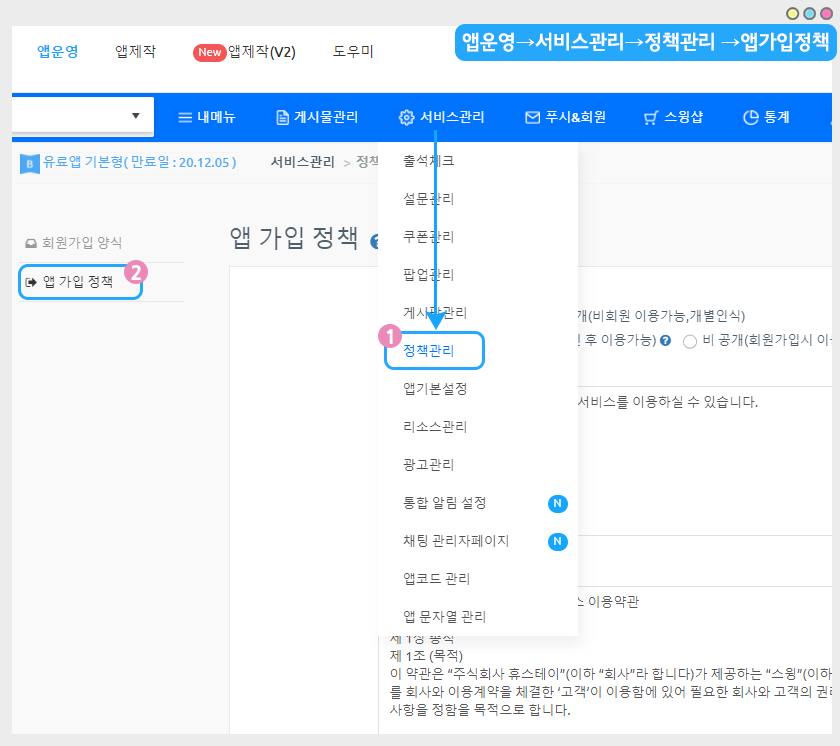Click the 통계 pie chart icon

750,117
